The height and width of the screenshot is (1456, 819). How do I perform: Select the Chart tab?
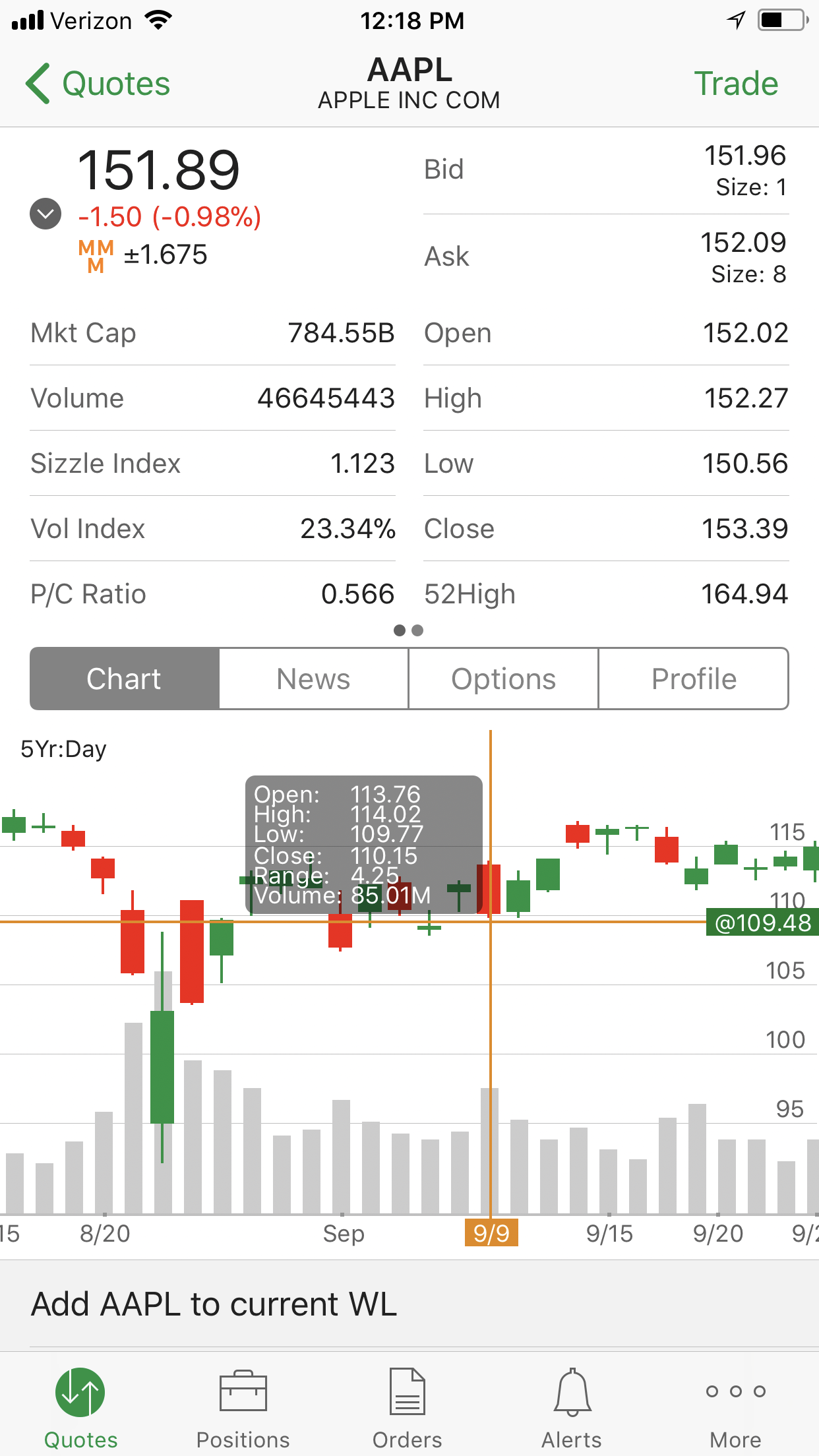click(125, 679)
